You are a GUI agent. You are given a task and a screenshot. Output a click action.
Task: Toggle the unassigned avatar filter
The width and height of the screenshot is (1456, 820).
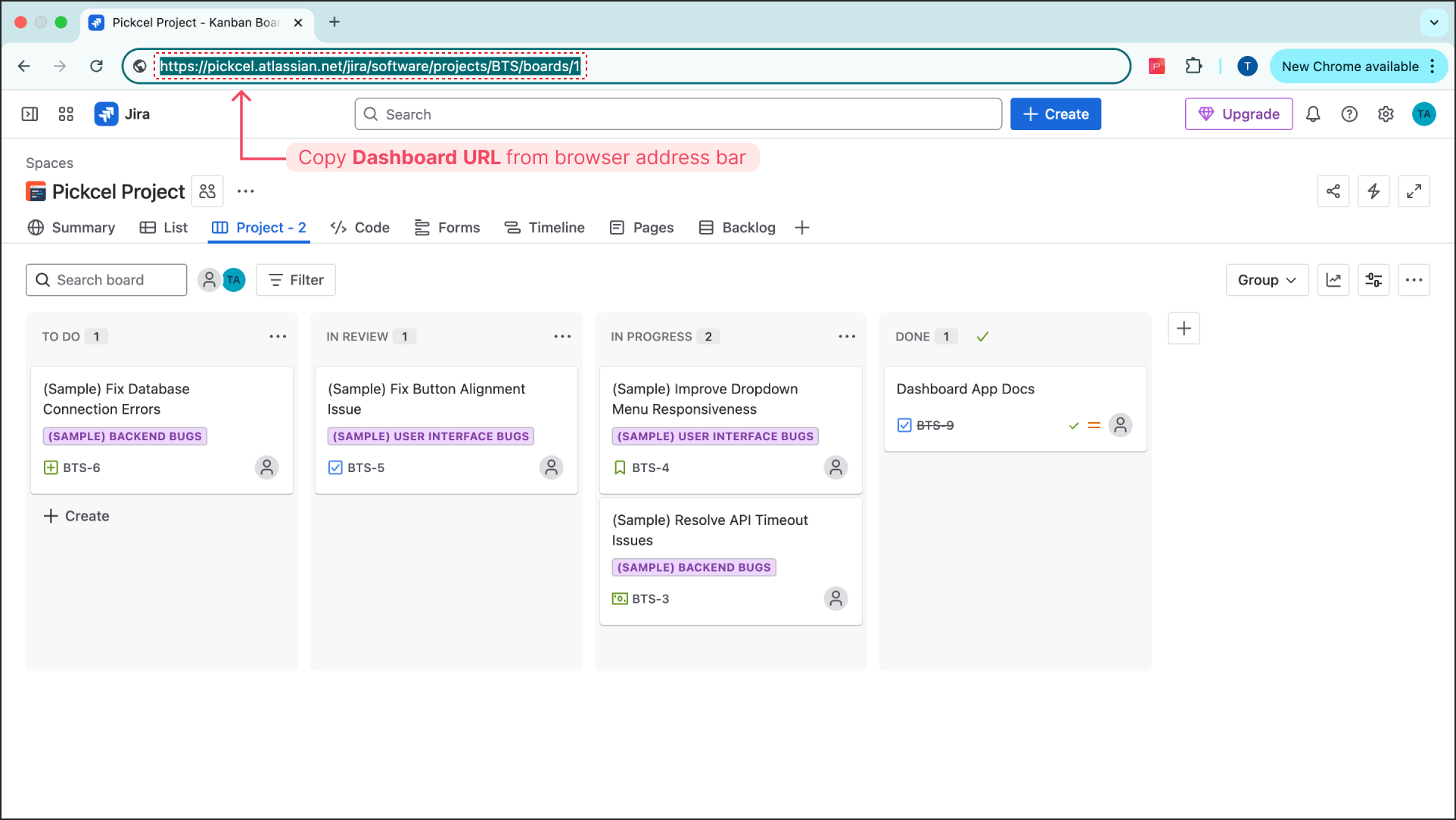210,279
